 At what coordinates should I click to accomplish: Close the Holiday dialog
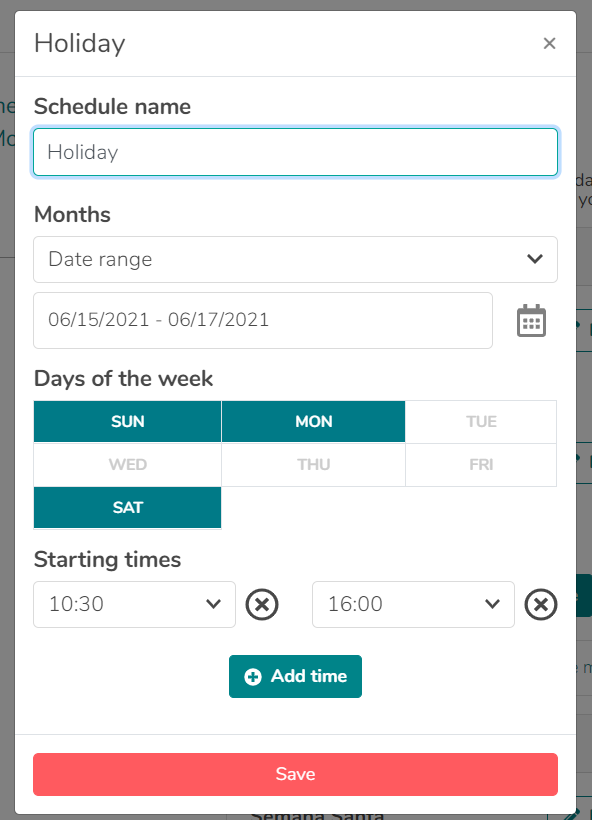(549, 43)
